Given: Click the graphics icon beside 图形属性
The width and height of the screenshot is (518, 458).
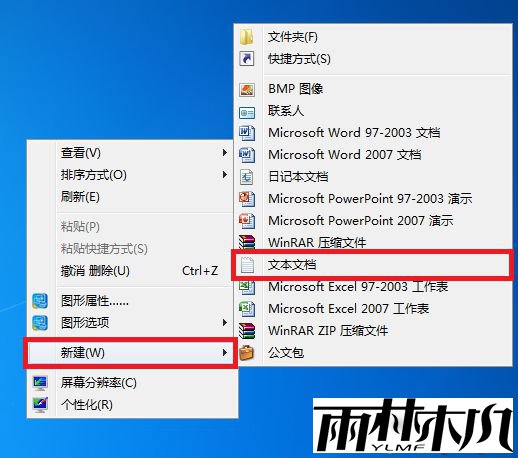Looking at the screenshot, I should coord(40,301).
